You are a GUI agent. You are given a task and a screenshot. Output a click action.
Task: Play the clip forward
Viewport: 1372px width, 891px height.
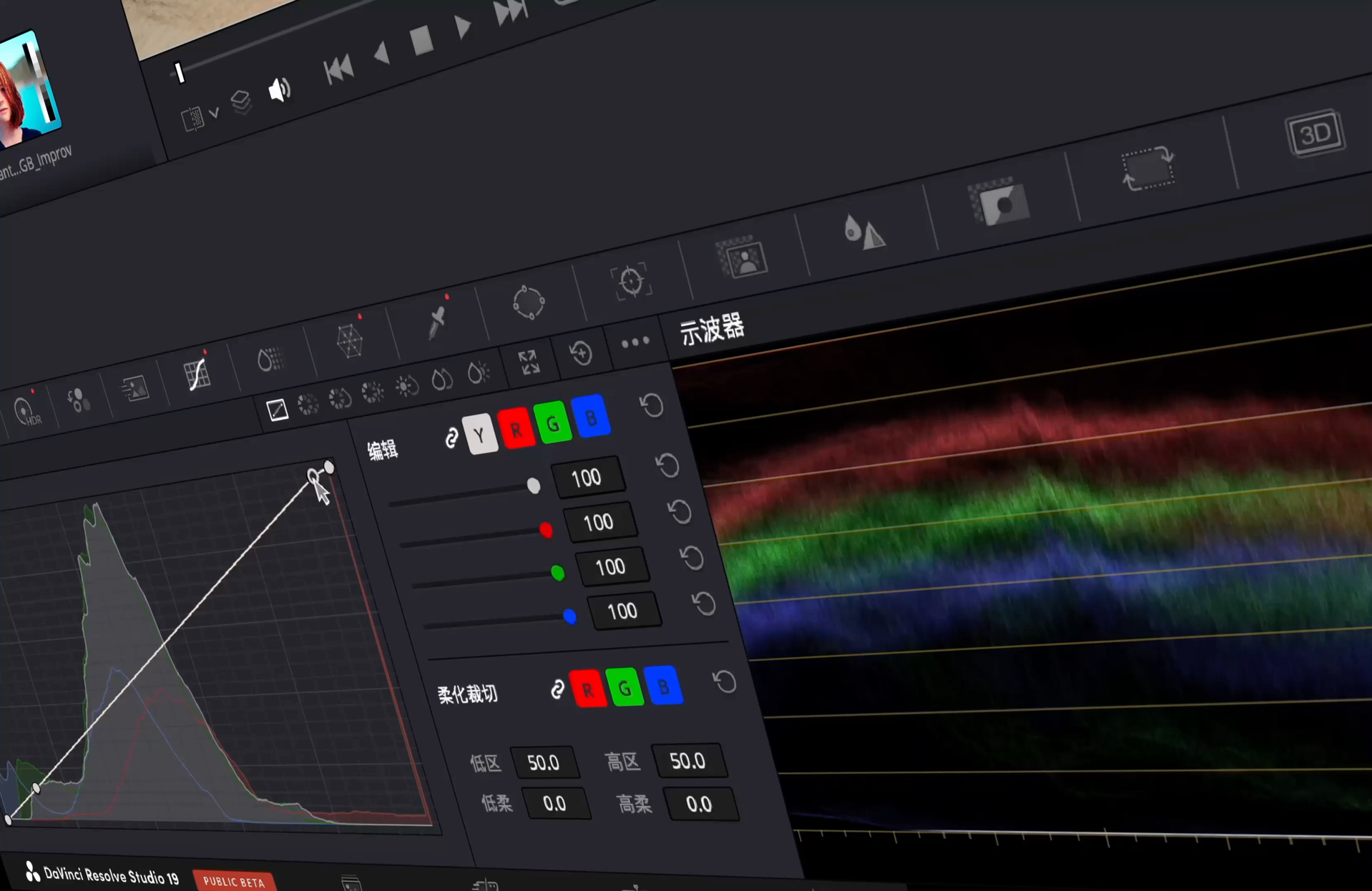(463, 26)
